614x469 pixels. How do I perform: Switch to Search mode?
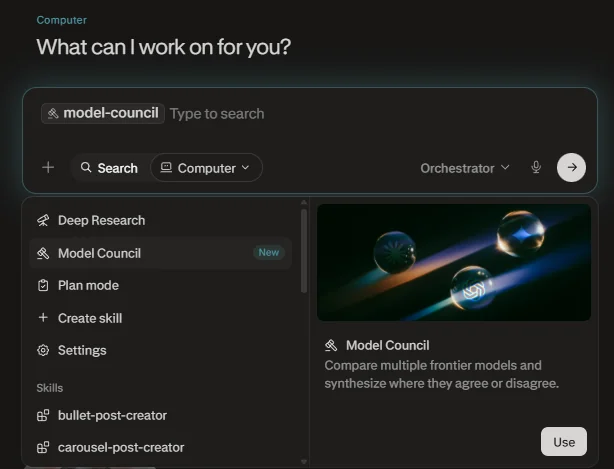pyautogui.click(x=109, y=168)
